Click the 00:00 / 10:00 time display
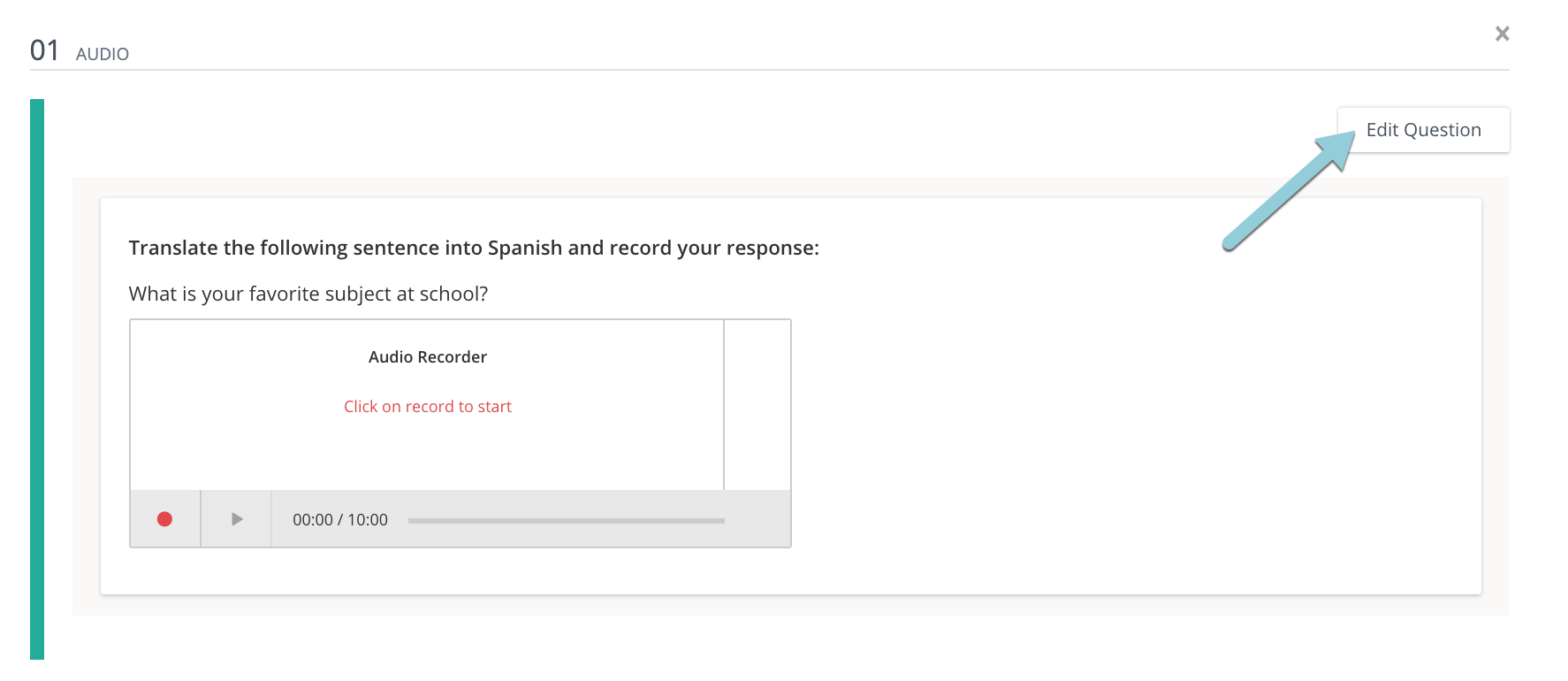This screenshot has width=1568, height=681. (340, 520)
